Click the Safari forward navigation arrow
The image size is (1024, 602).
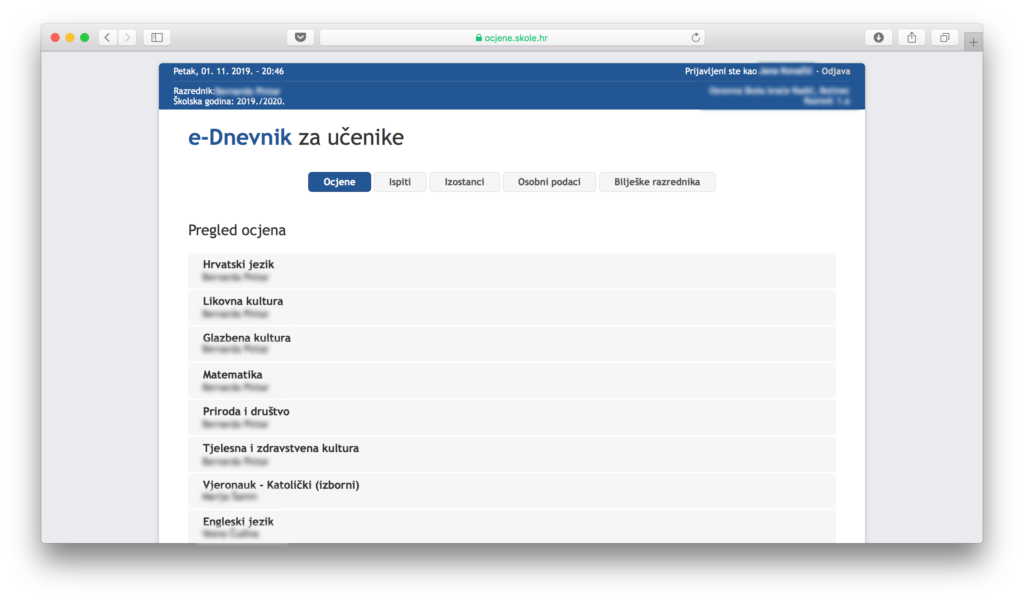[x=127, y=38]
